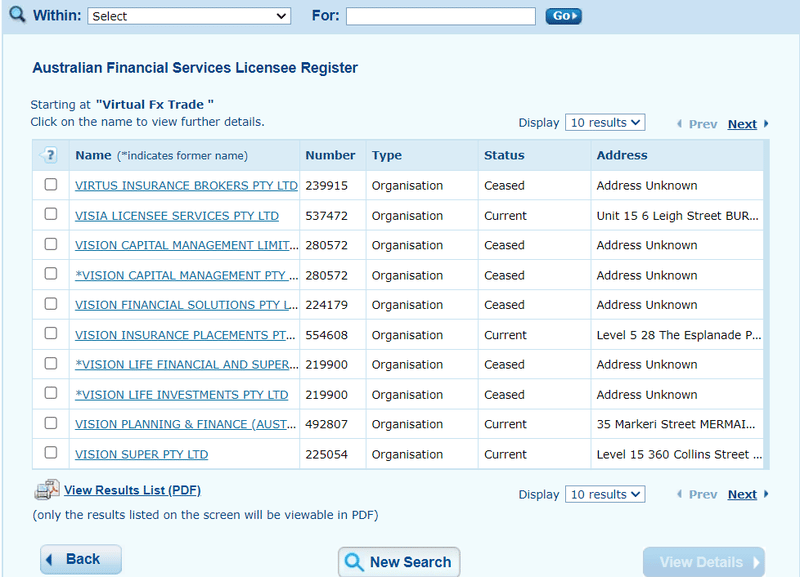The width and height of the screenshot is (800, 577).
Task: Open VISION CAPITAL MANAGEMENT LIMIT... link
Action: [187, 245]
